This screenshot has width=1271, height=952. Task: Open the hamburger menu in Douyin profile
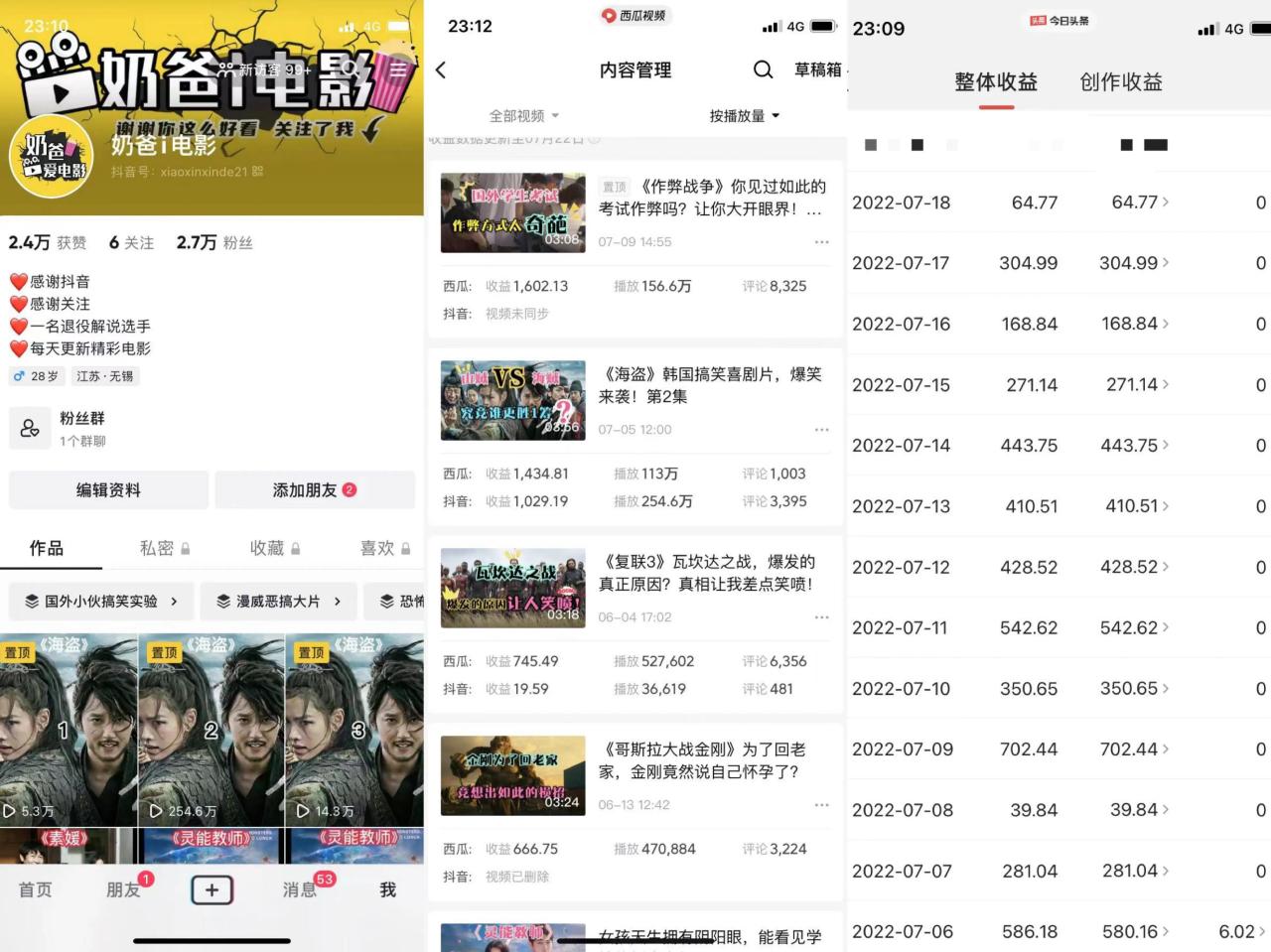point(398,69)
